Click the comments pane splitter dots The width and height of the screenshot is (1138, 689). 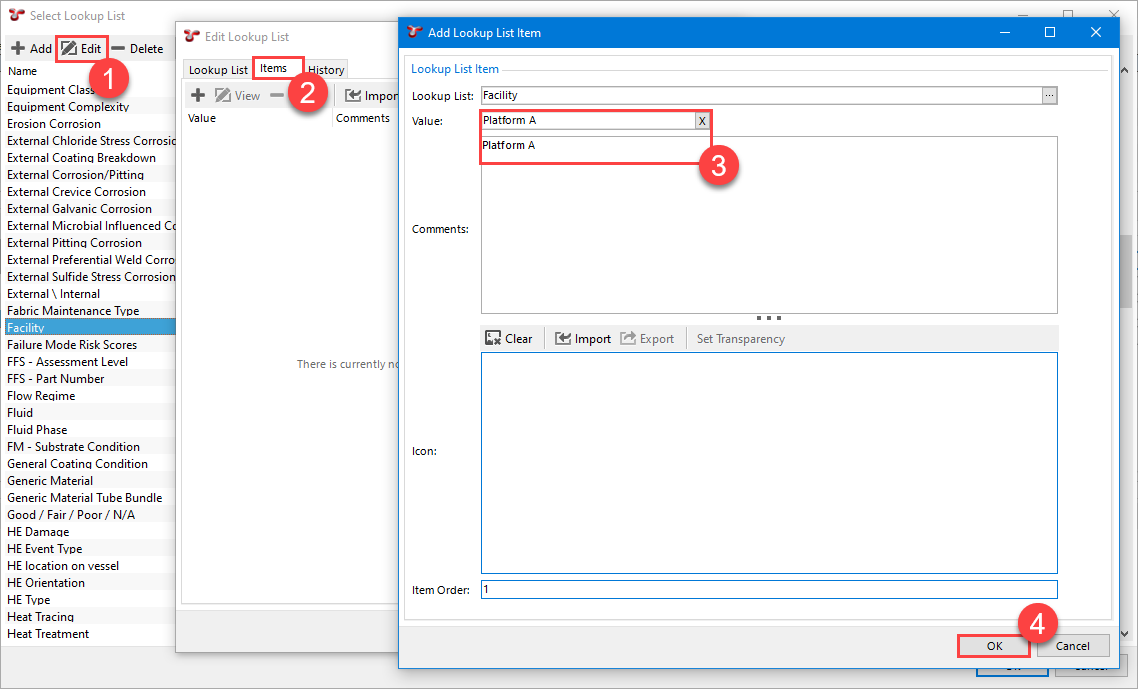(x=769, y=318)
